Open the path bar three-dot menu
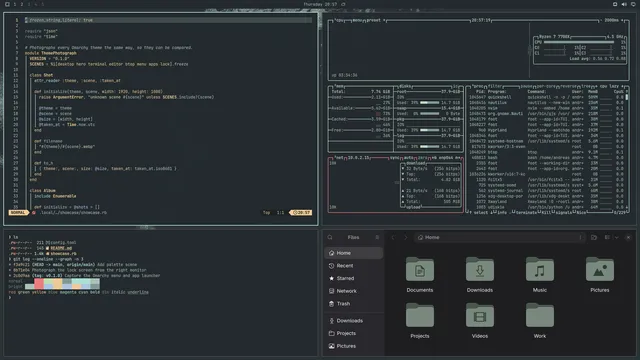This screenshot has height=360, width=640. [580, 237]
